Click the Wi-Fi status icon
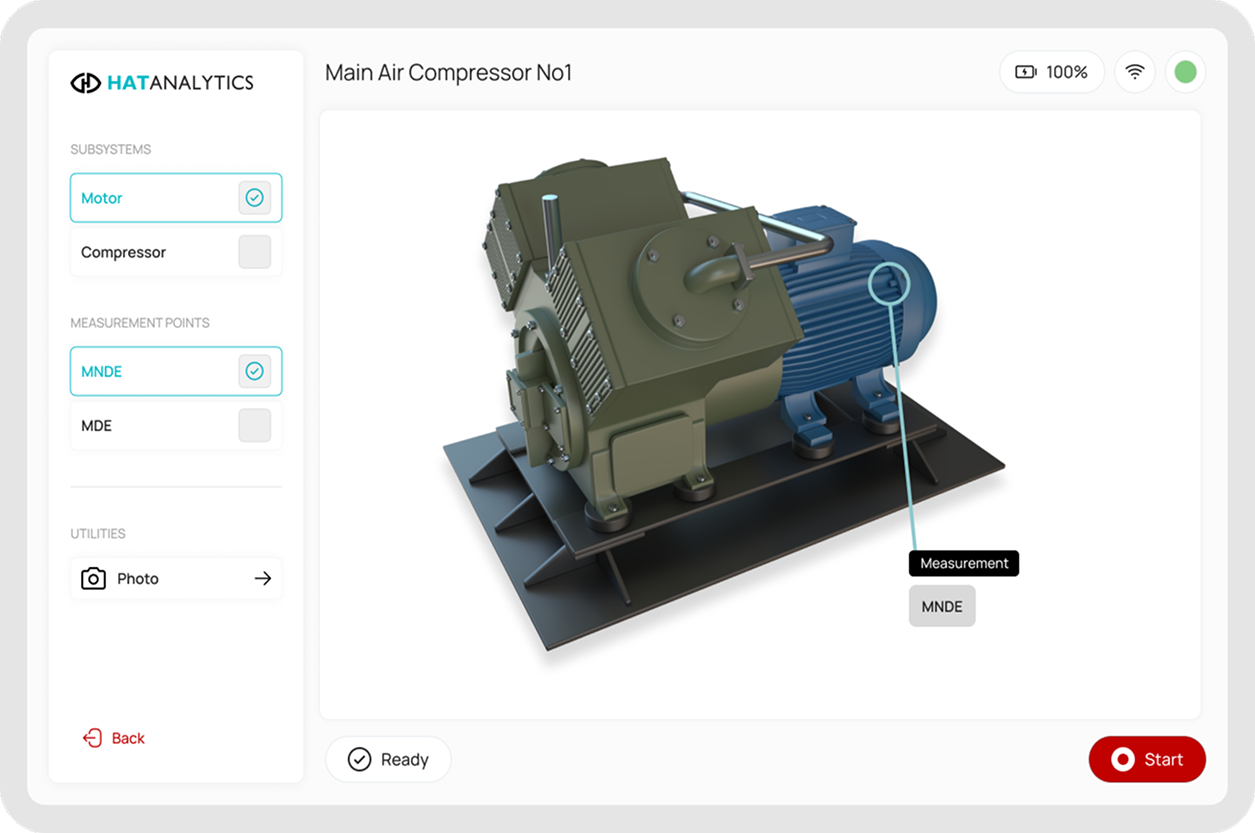 [x=1135, y=72]
